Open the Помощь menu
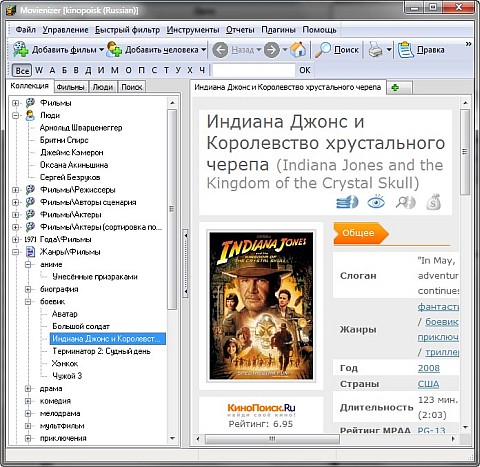Viewport: 480px width, 467px height. point(319,30)
